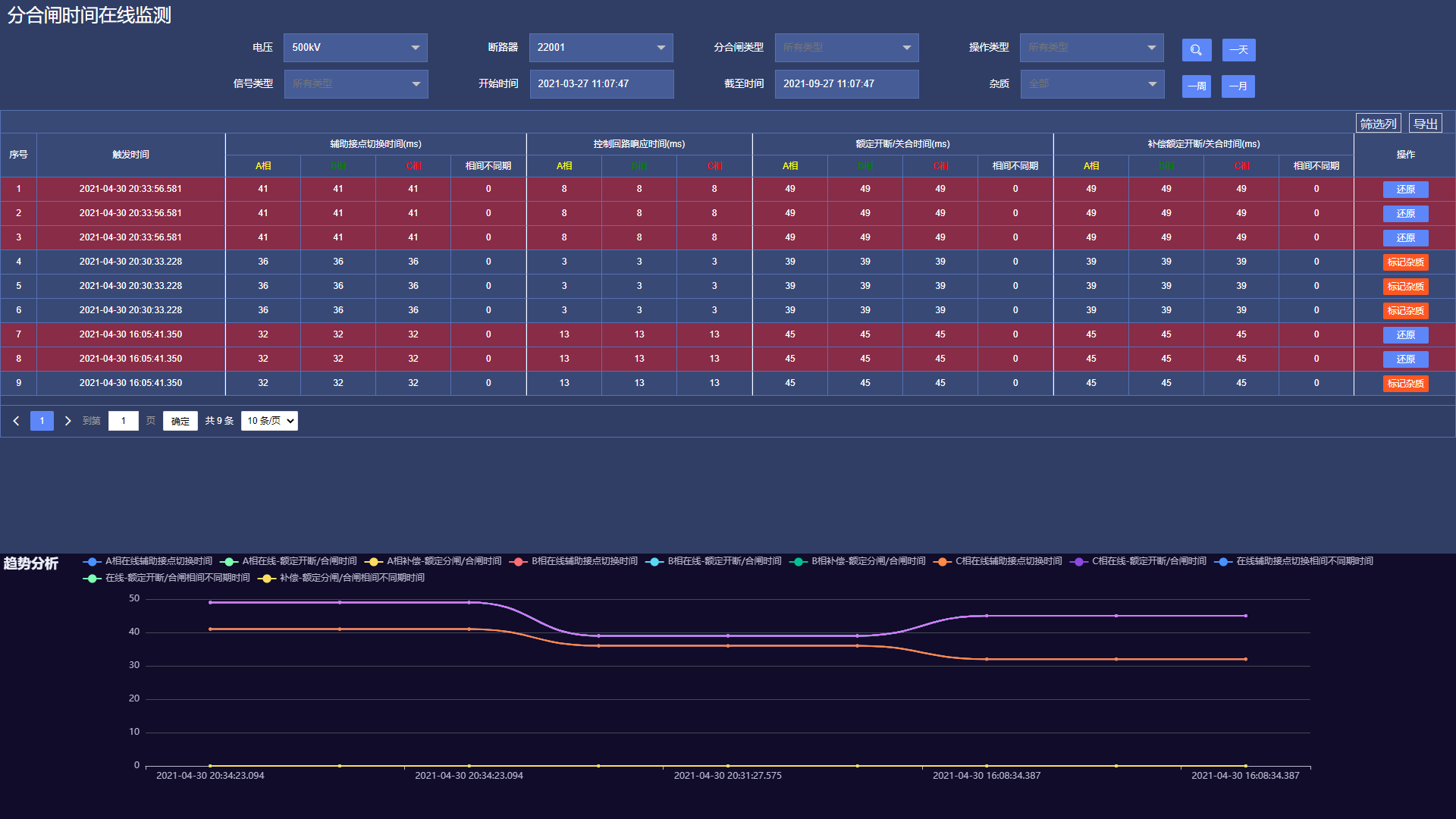This screenshot has width=1456, height=819.
Task: Toggle C相在线辅助接点切换时间 legend series
Action: pyautogui.click(x=1008, y=561)
